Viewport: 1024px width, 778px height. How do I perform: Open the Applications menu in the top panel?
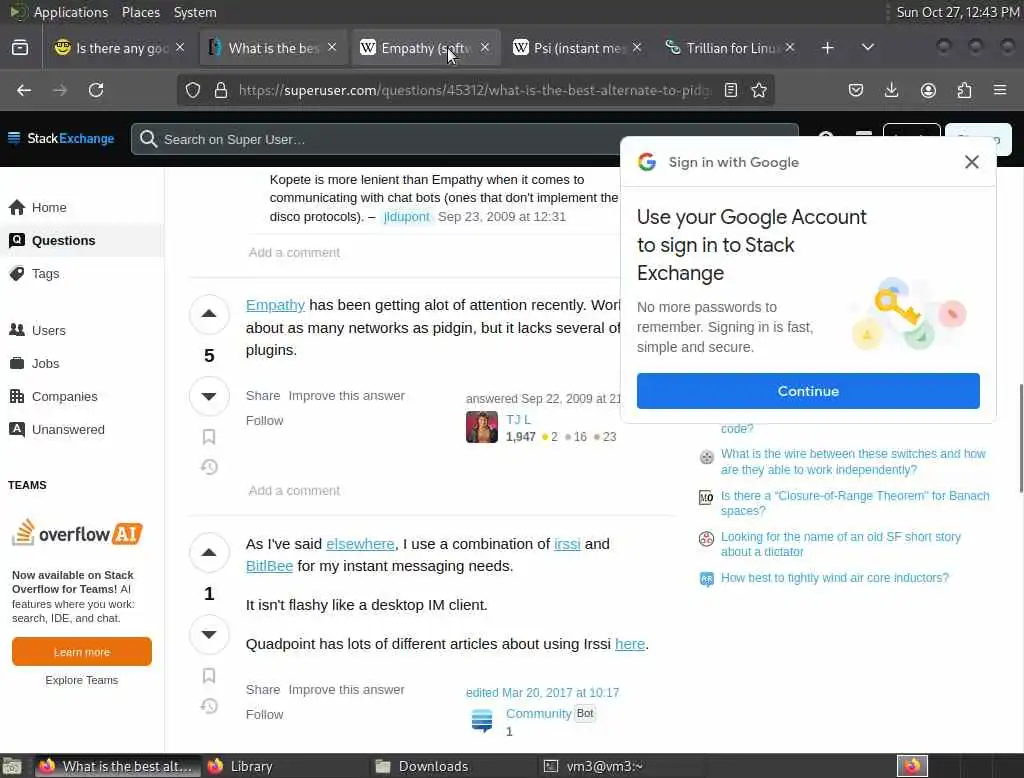pos(71,12)
